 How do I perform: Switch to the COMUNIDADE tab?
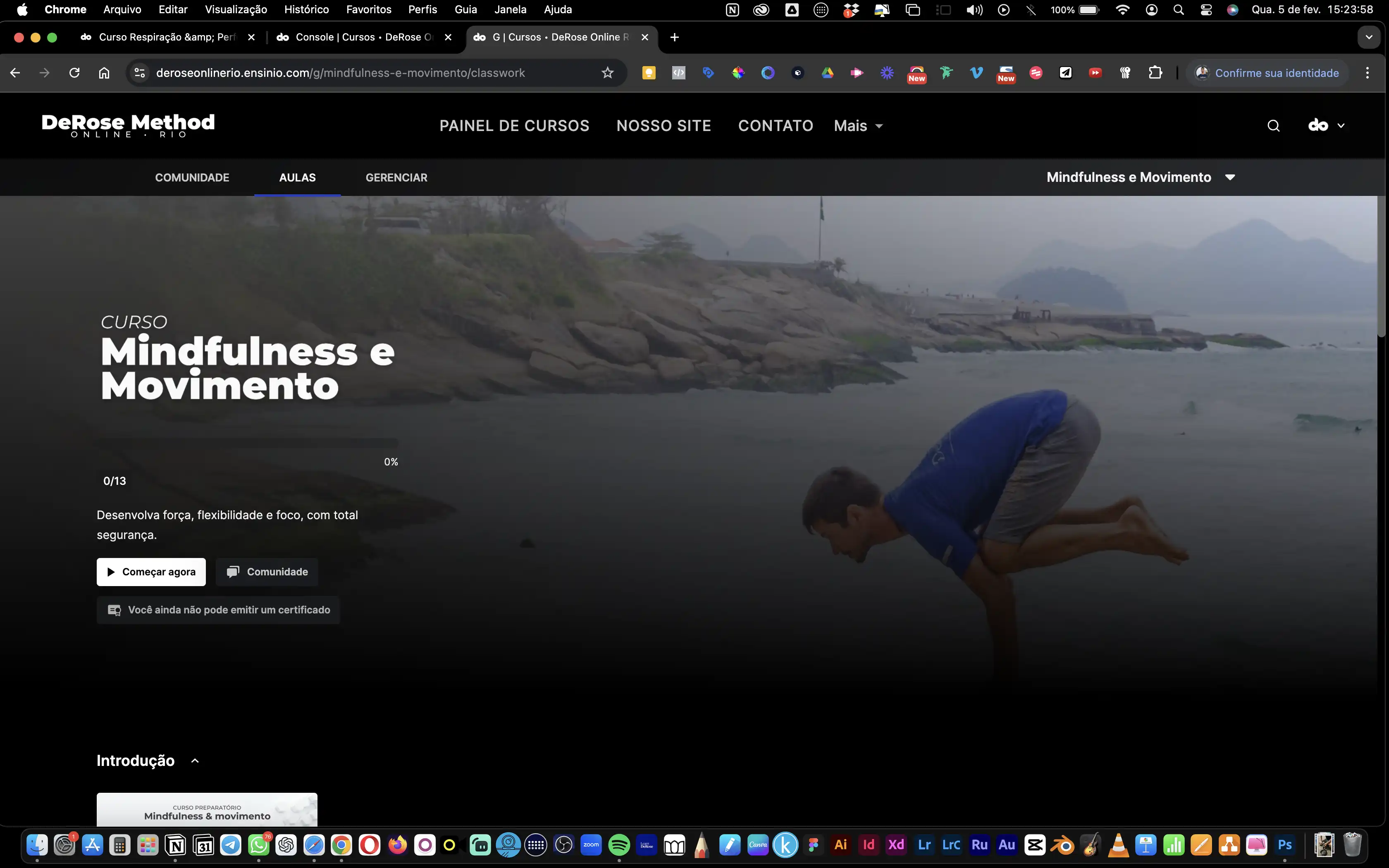click(192, 177)
